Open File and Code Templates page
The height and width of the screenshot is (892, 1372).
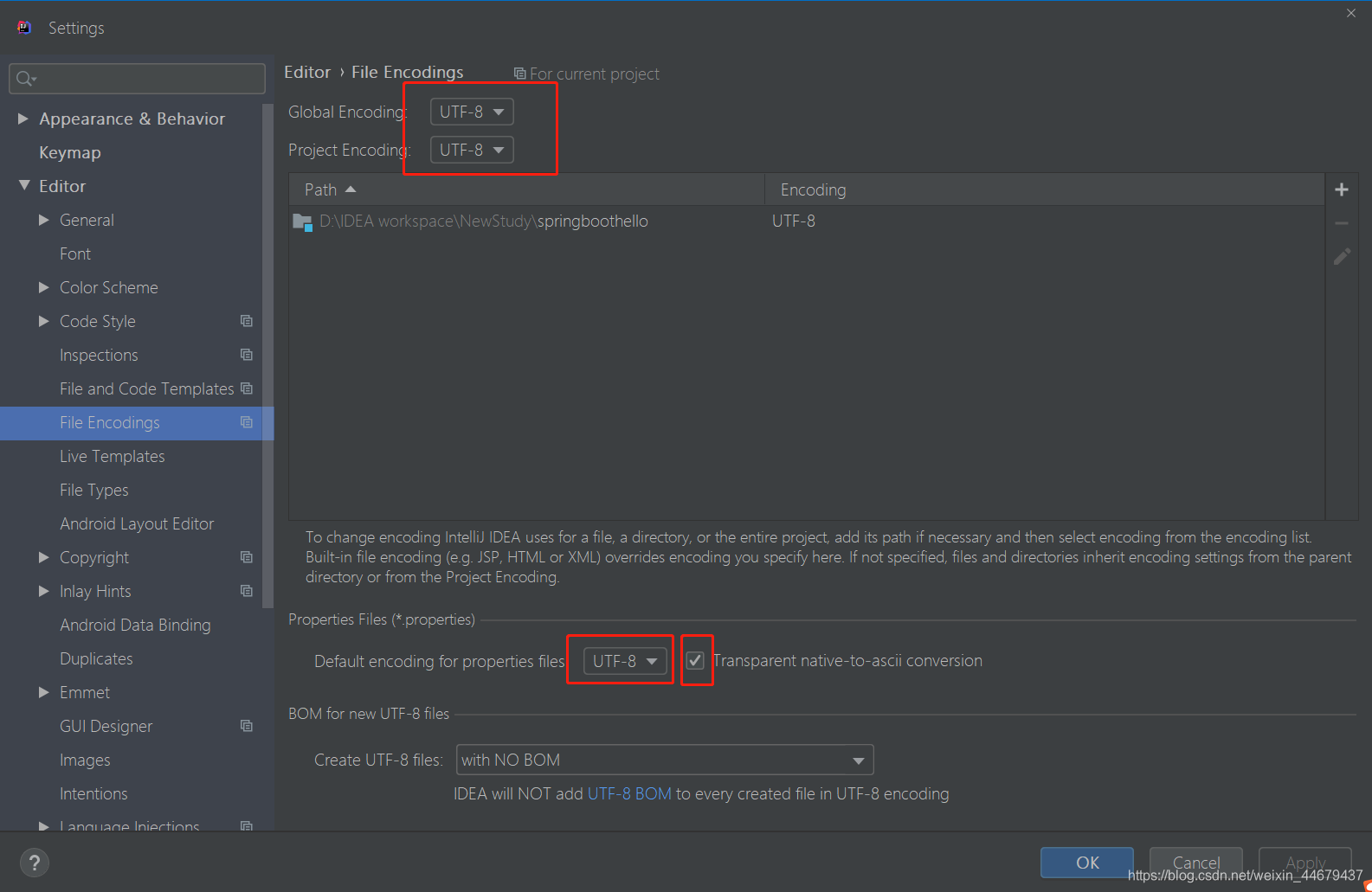[147, 388]
